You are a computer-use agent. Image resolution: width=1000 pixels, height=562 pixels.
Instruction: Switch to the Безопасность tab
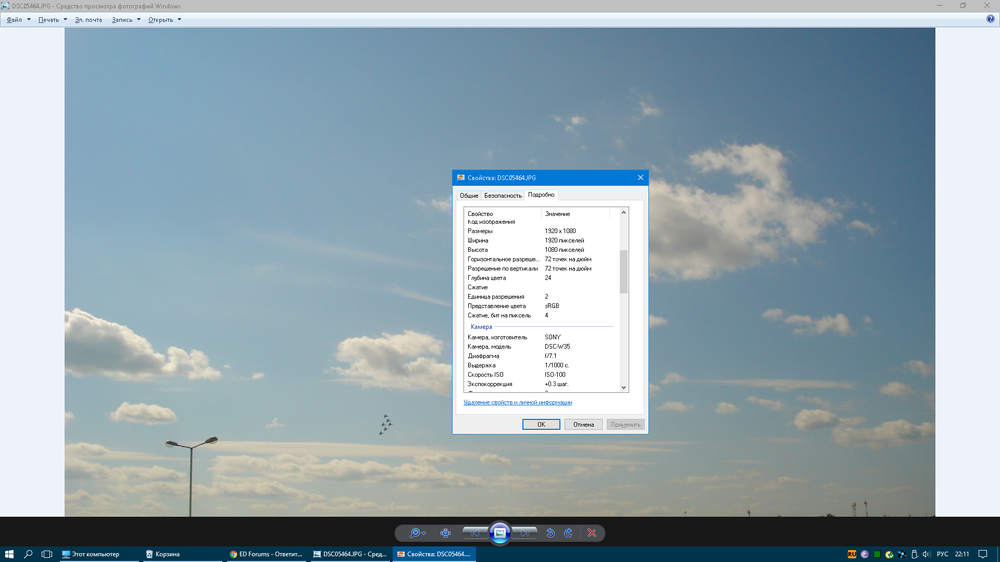click(x=503, y=196)
